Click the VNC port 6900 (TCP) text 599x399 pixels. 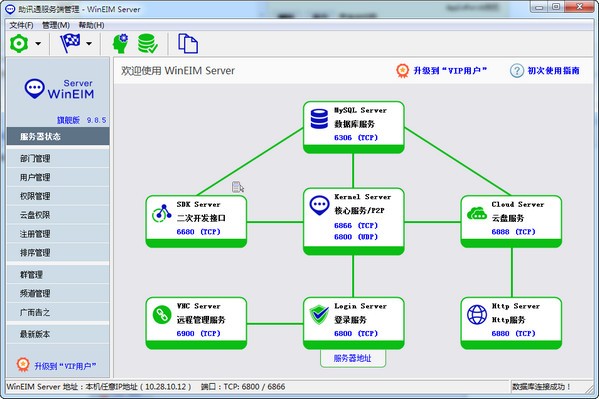tap(198, 333)
